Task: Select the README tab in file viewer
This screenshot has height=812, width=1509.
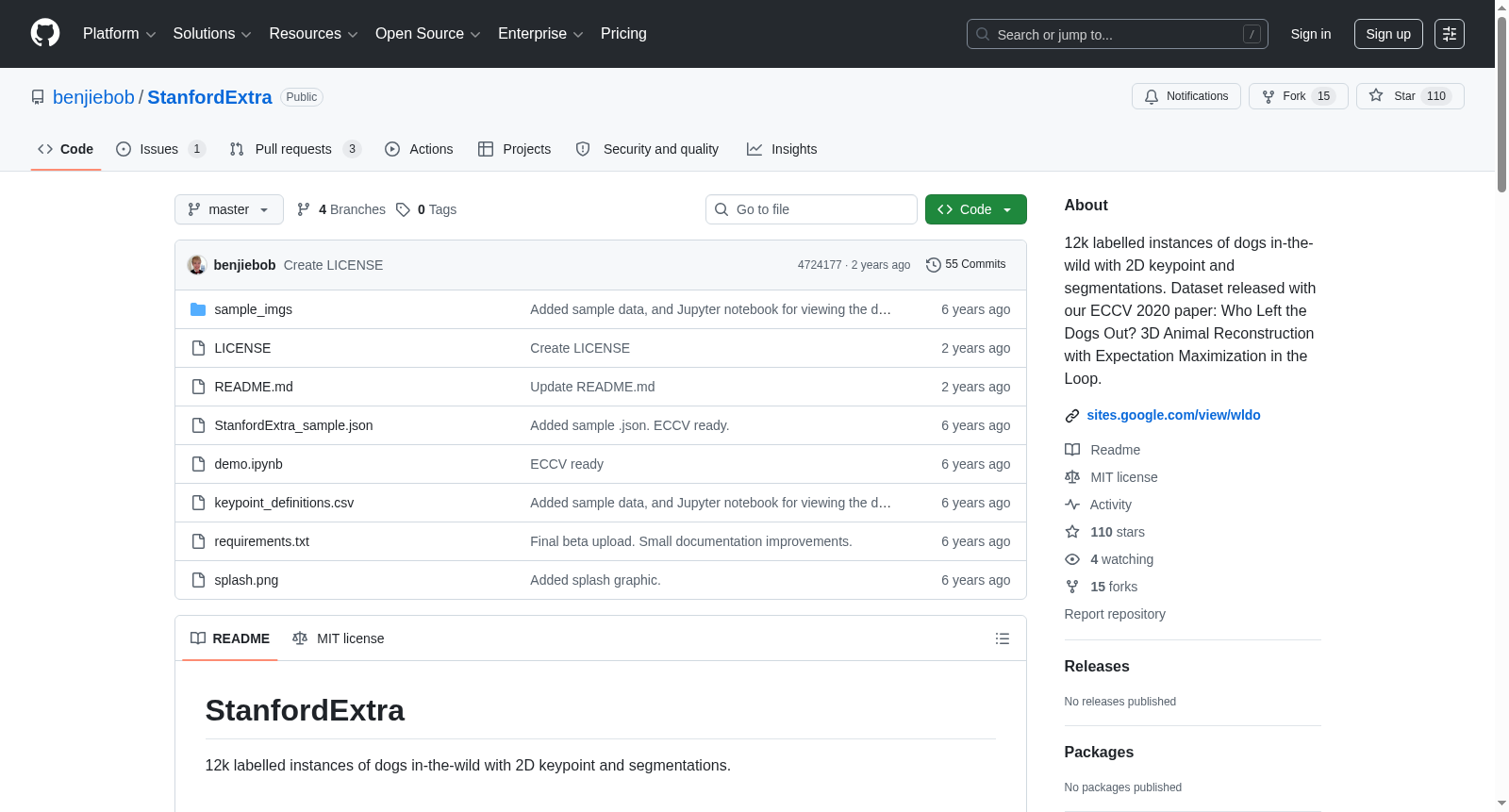Action: tap(230, 638)
